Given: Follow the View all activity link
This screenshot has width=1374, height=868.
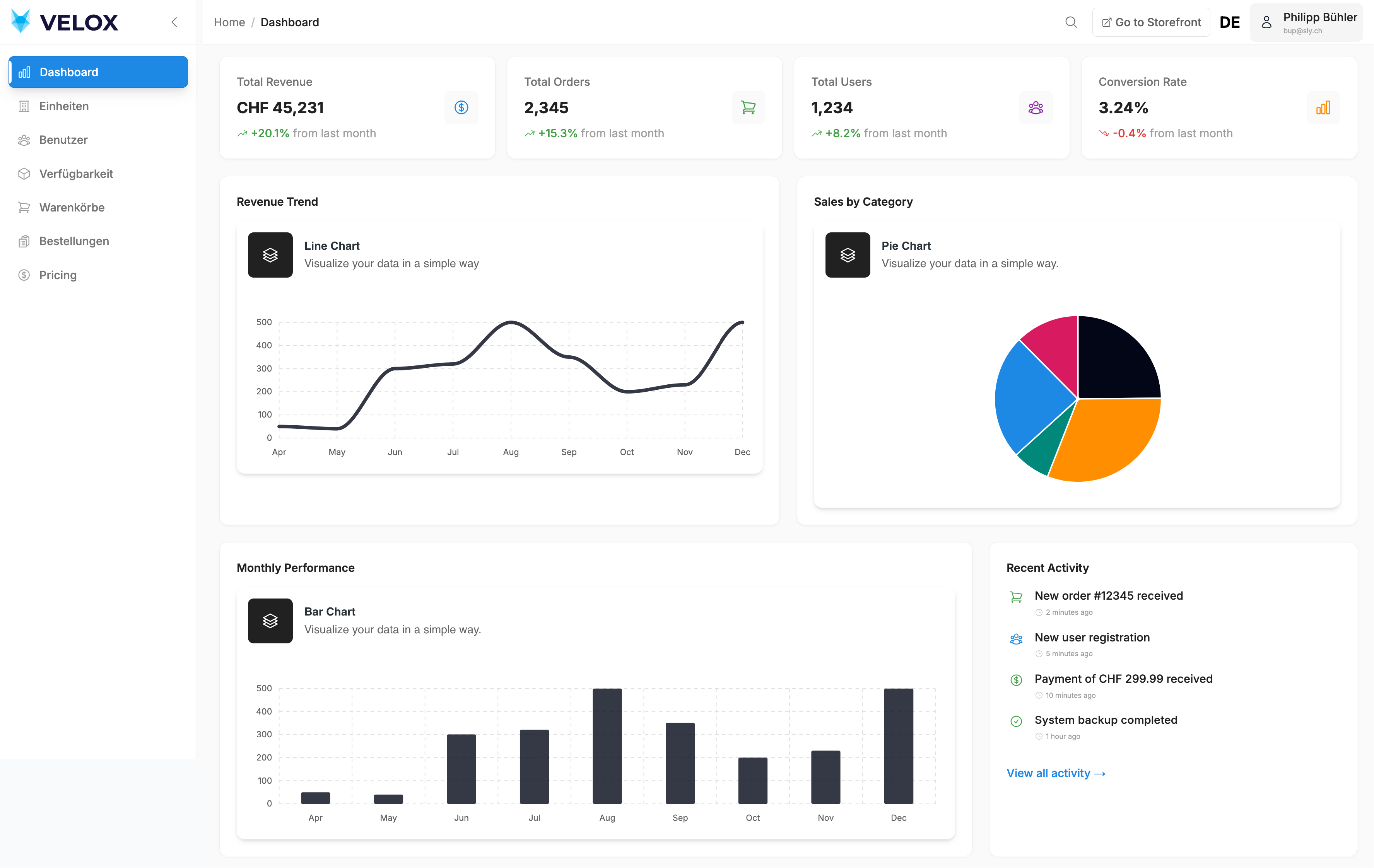Looking at the screenshot, I should pyautogui.click(x=1055, y=773).
